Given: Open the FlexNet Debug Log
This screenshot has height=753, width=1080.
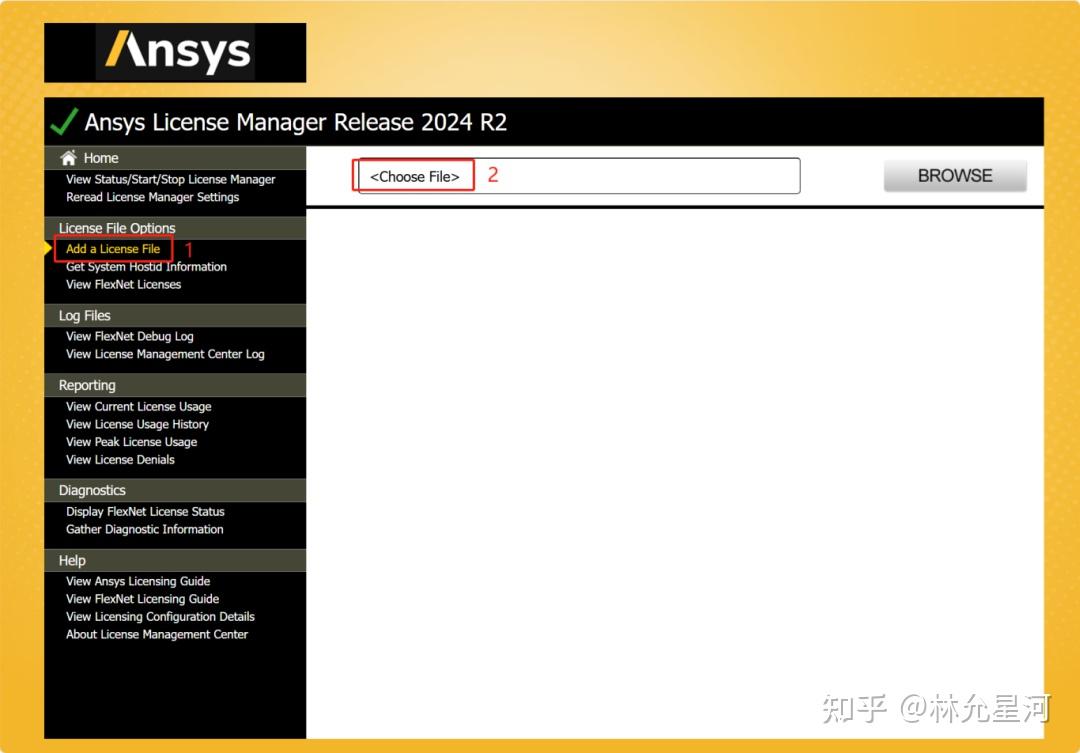Looking at the screenshot, I should click(x=130, y=336).
